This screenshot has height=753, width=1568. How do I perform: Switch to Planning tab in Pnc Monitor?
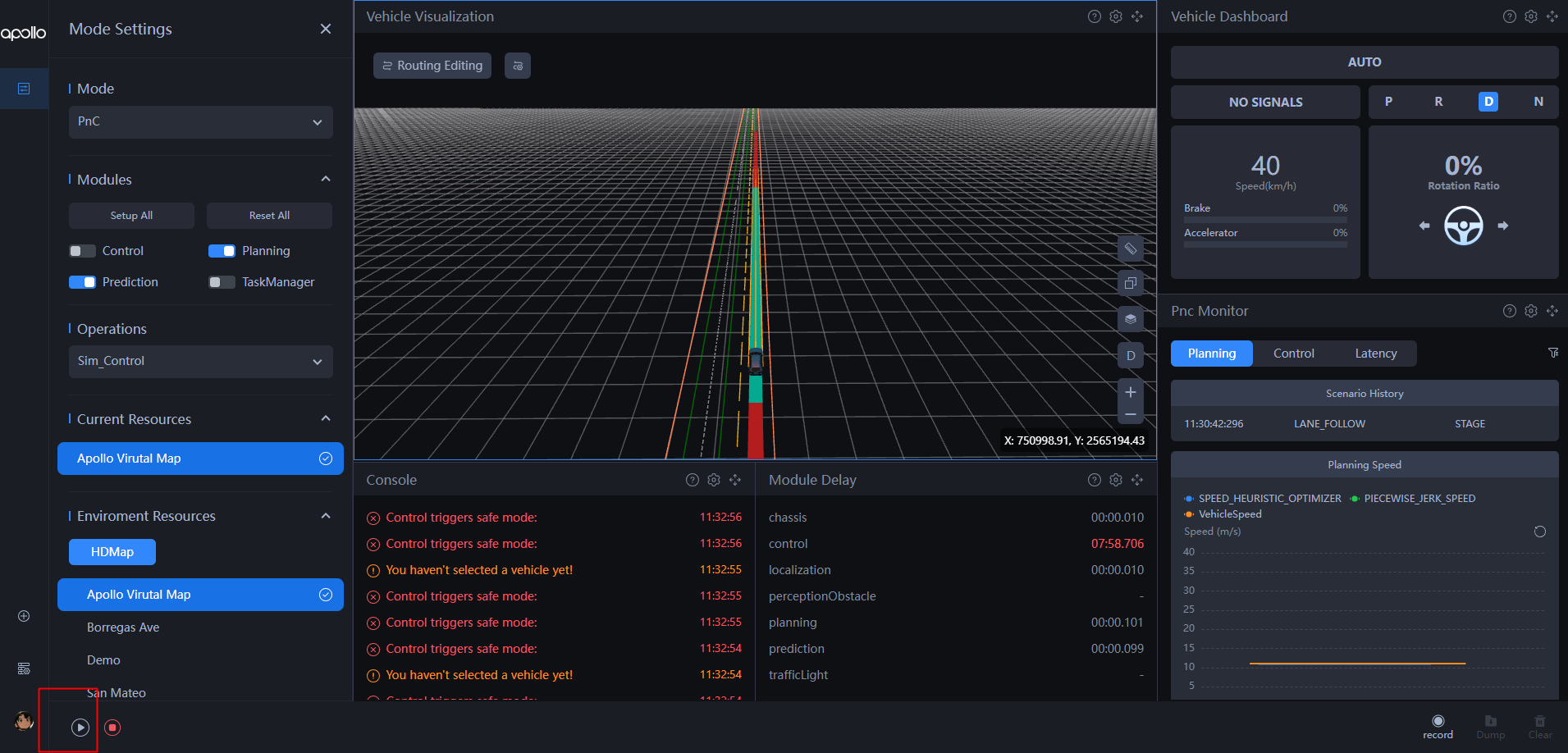coord(1212,354)
